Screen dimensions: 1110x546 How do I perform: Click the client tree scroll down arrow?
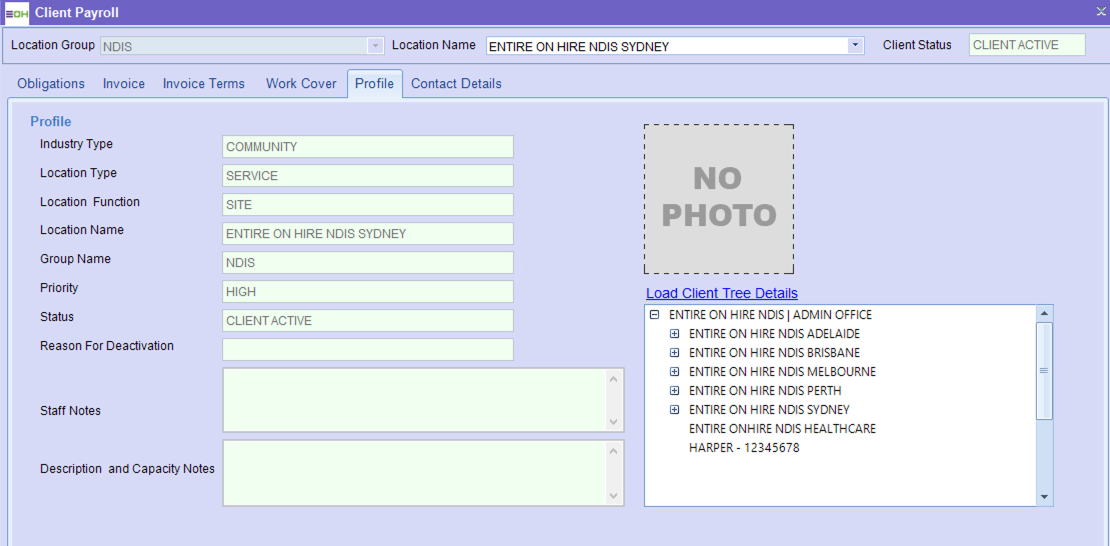1045,497
